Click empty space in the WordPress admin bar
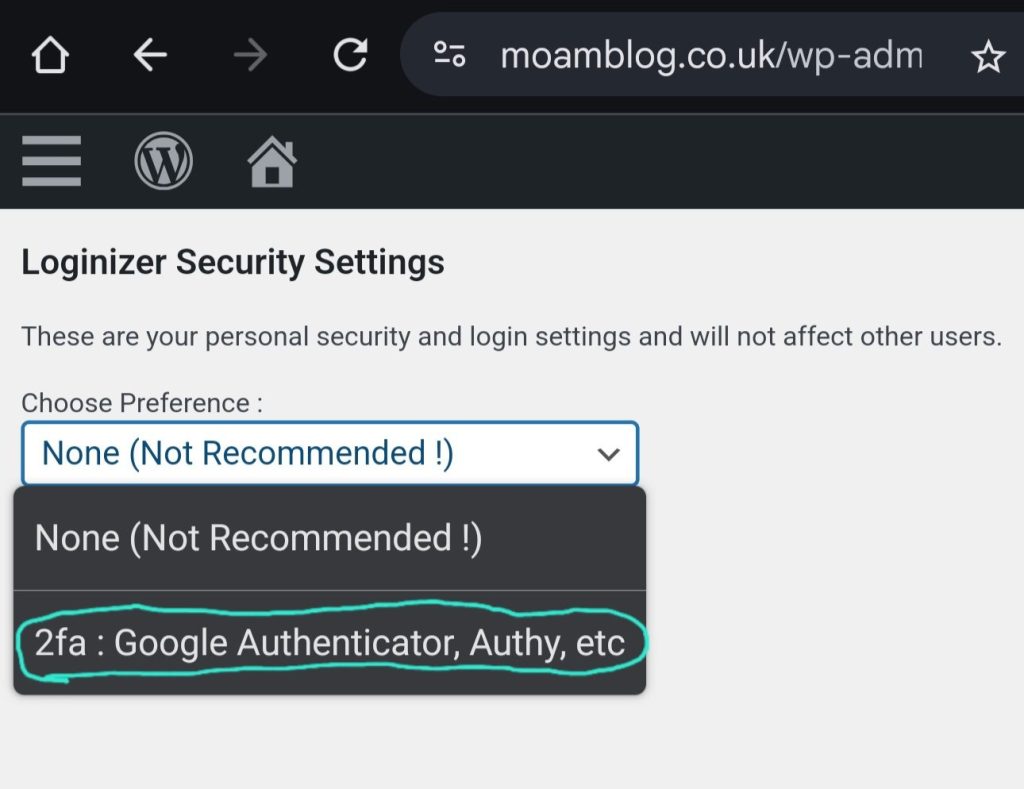 point(650,161)
